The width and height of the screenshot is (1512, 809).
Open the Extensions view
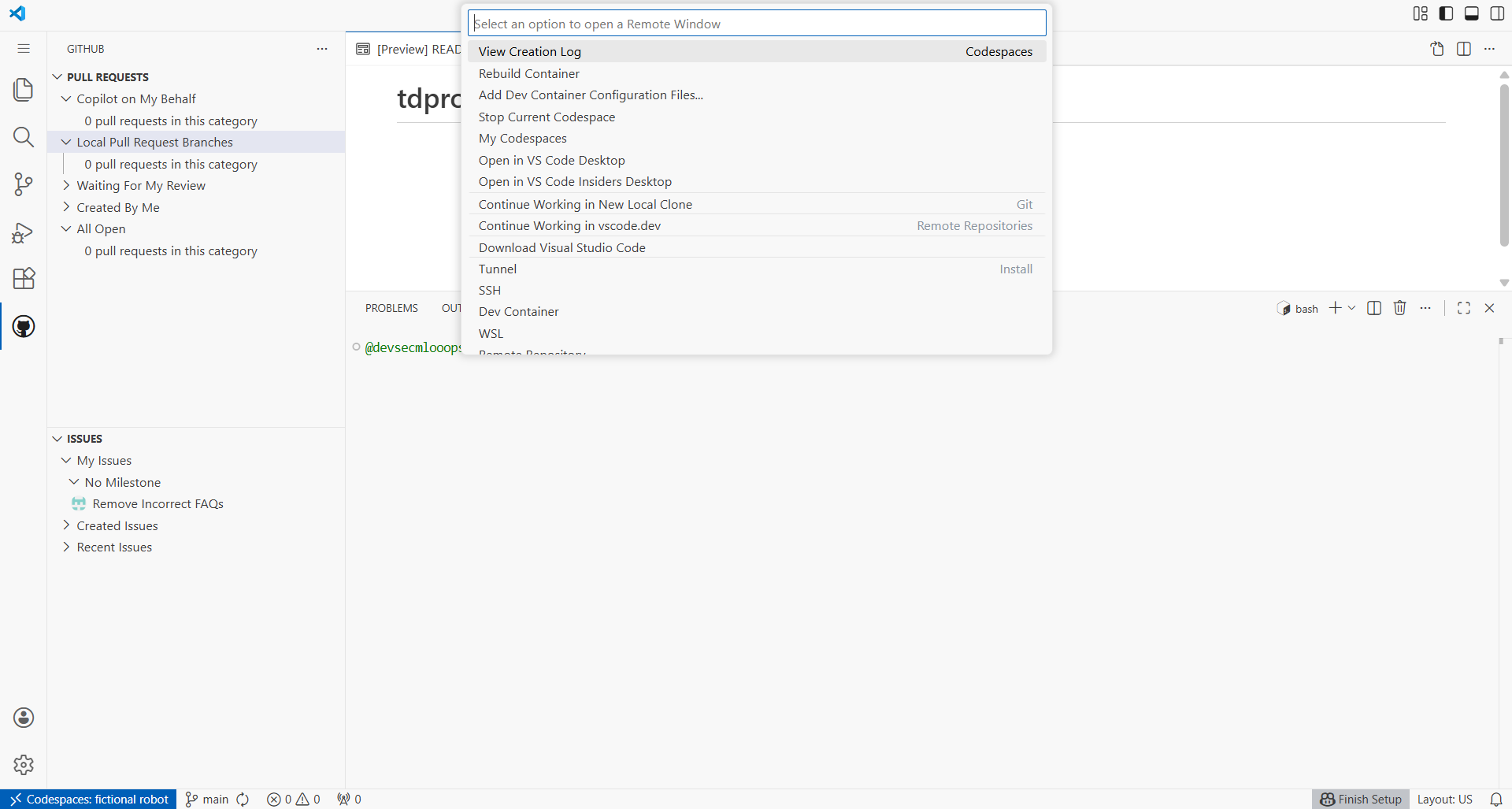[24, 278]
